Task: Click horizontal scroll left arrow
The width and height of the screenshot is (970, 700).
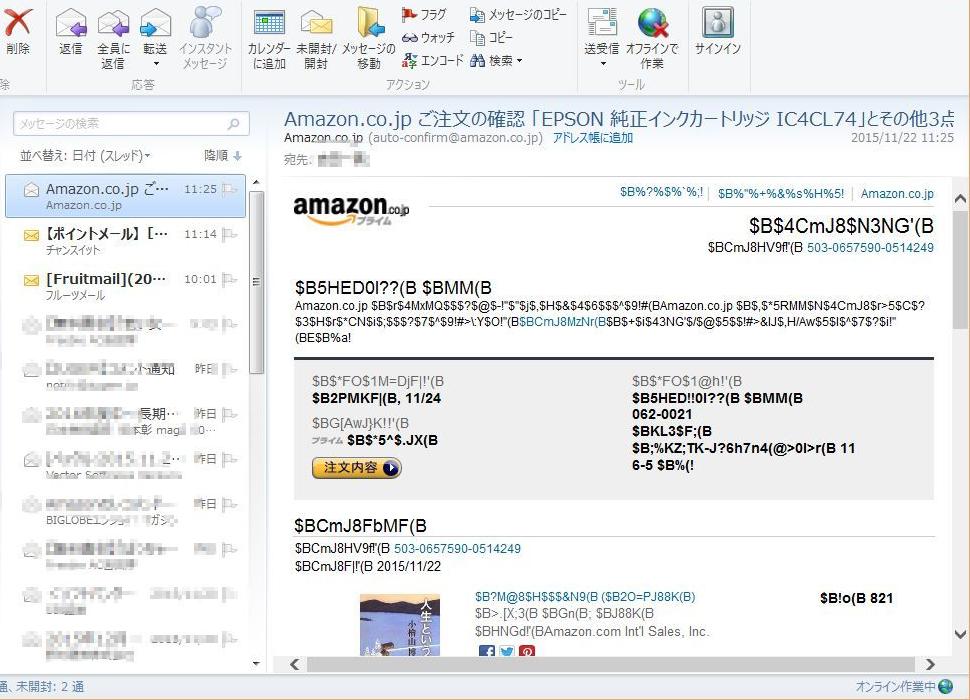Action: pyautogui.click(x=294, y=664)
